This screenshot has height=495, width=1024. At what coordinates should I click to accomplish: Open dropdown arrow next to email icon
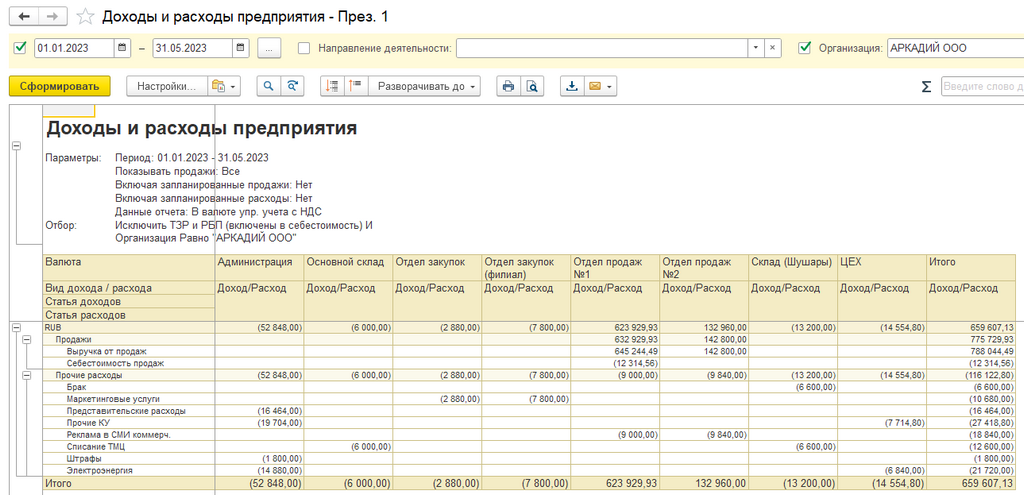point(610,86)
